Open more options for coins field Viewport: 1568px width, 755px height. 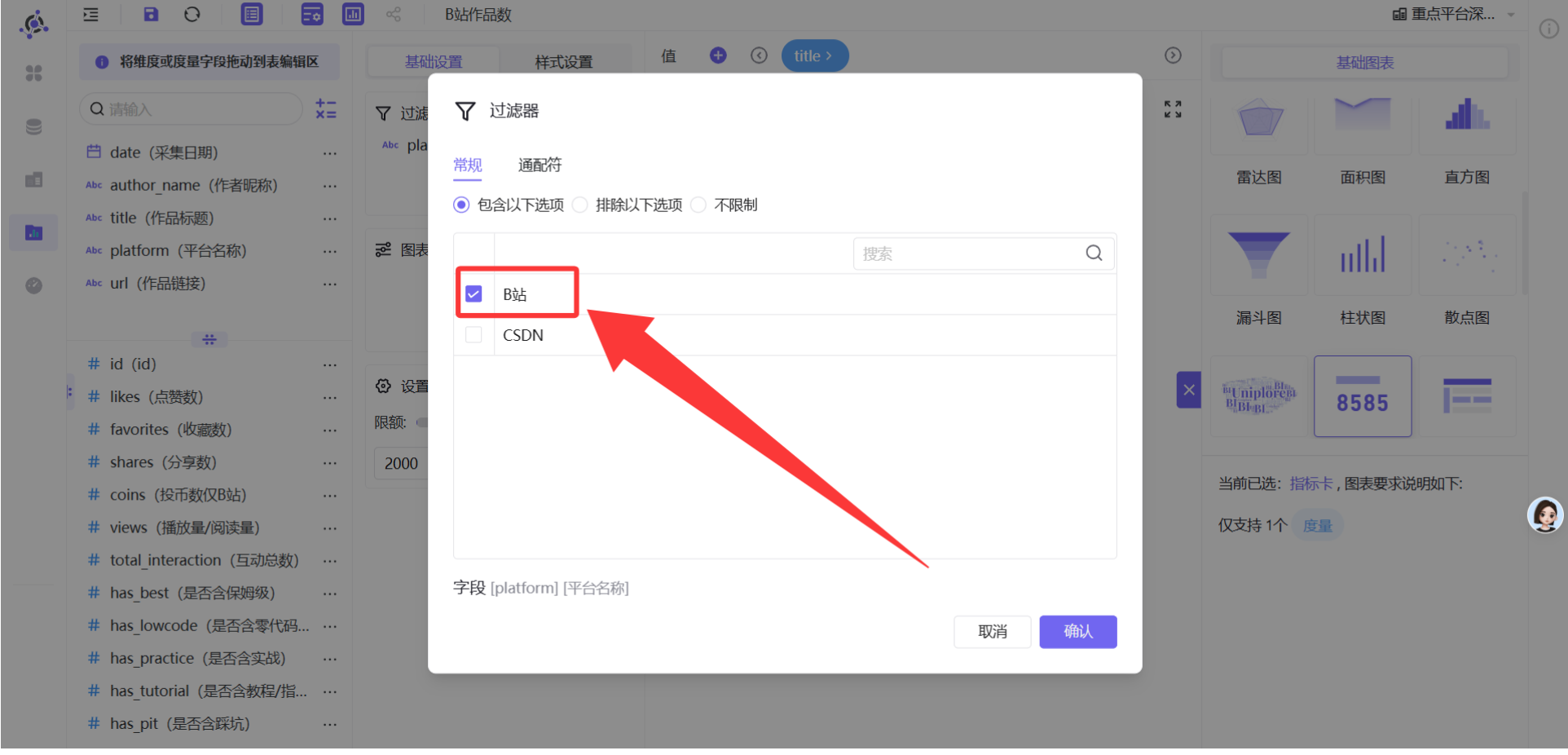329,496
